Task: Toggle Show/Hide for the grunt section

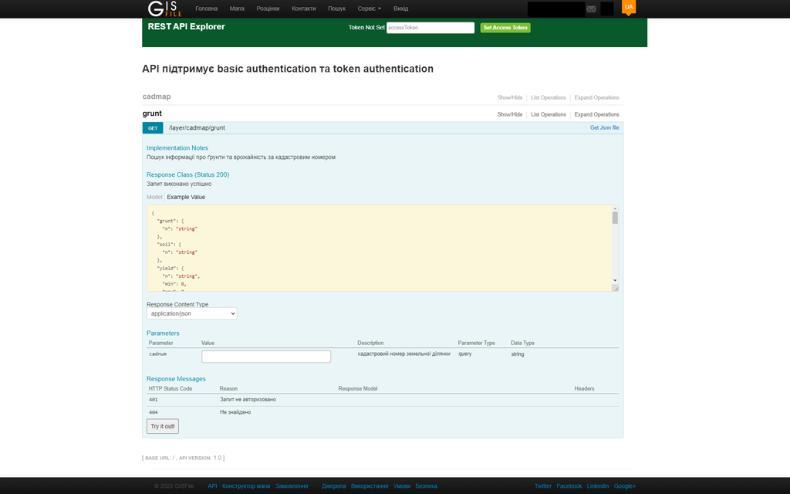Action: tap(509, 114)
